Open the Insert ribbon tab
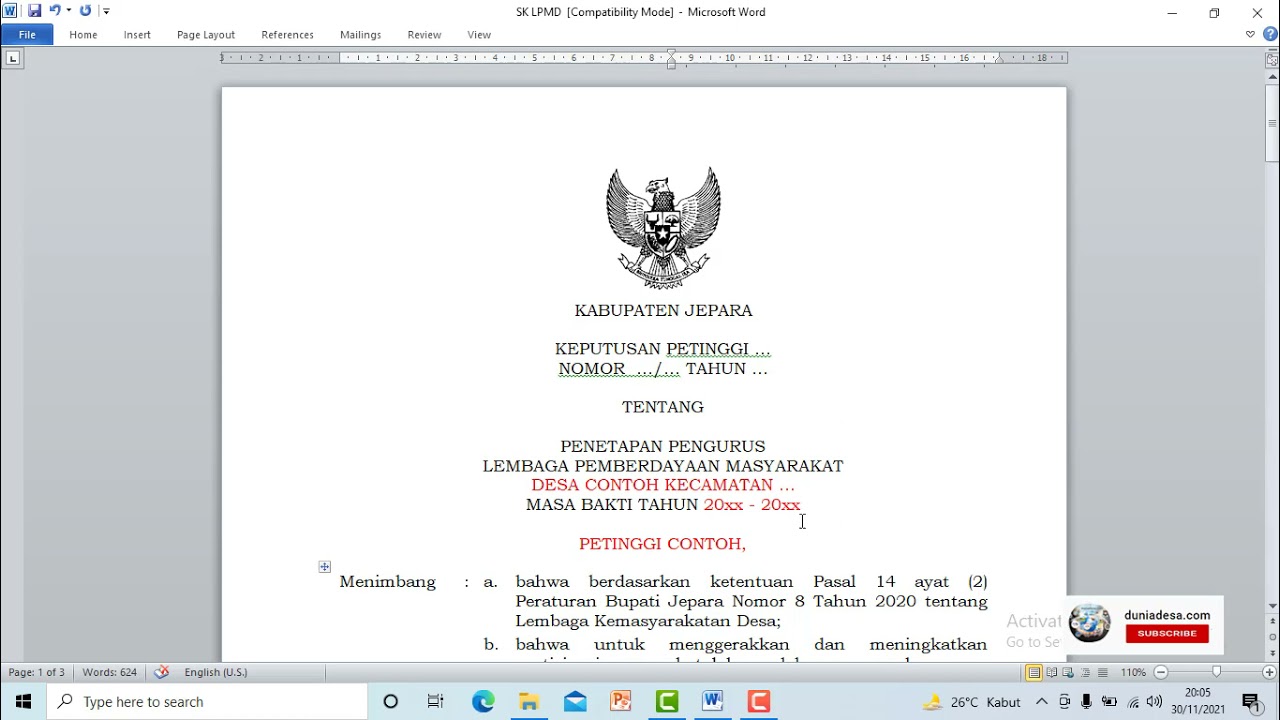1280x720 pixels. pyautogui.click(x=137, y=34)
